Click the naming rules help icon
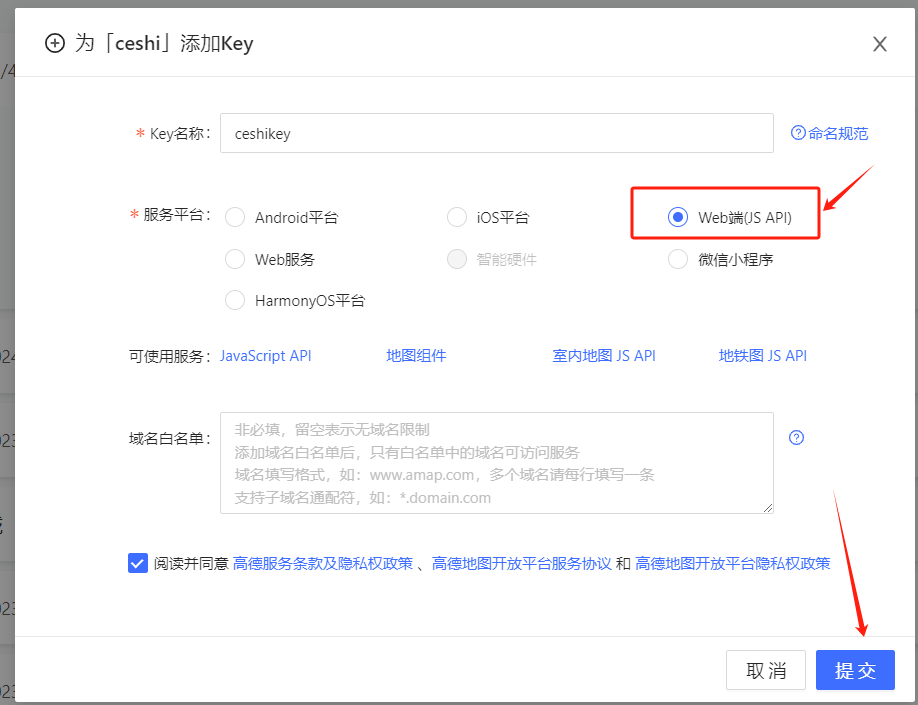The width and height of the screenshot is (918, 705). [x=798, y=133]
